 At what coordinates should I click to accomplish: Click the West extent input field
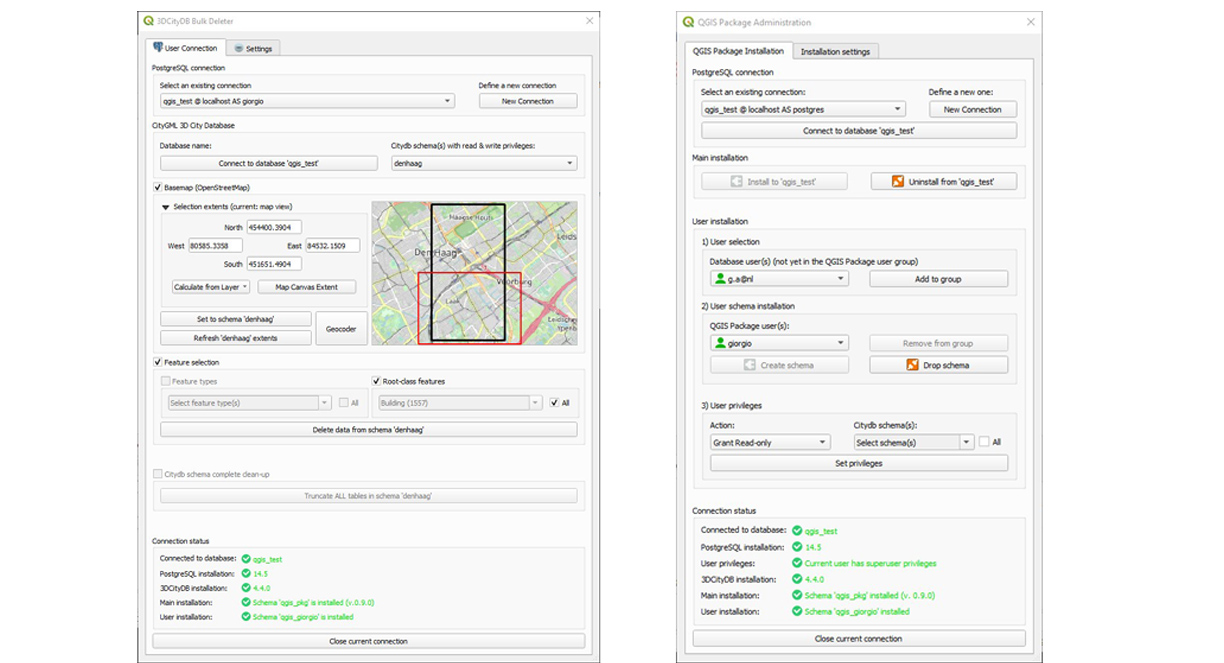[x=216, y=246]
